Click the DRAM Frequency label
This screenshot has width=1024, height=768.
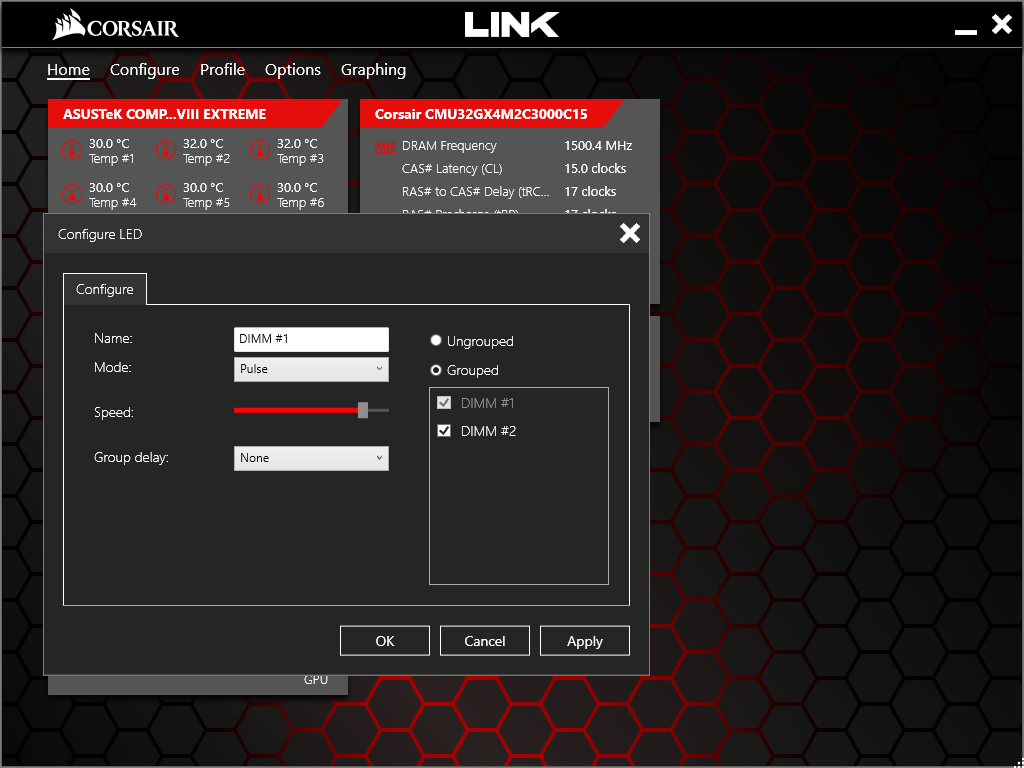tap(449, 146)
